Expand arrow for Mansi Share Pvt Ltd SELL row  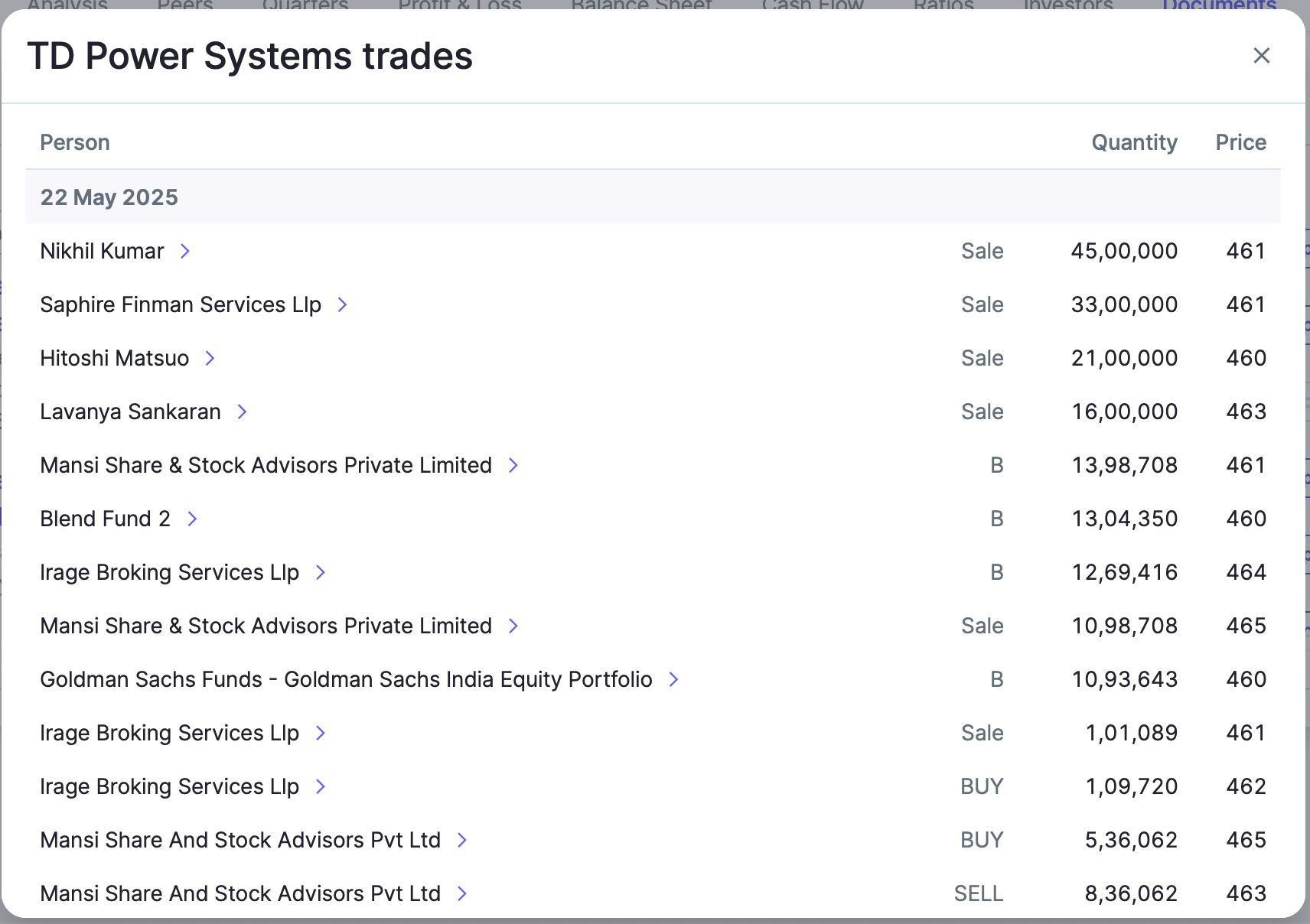(462, 893)
